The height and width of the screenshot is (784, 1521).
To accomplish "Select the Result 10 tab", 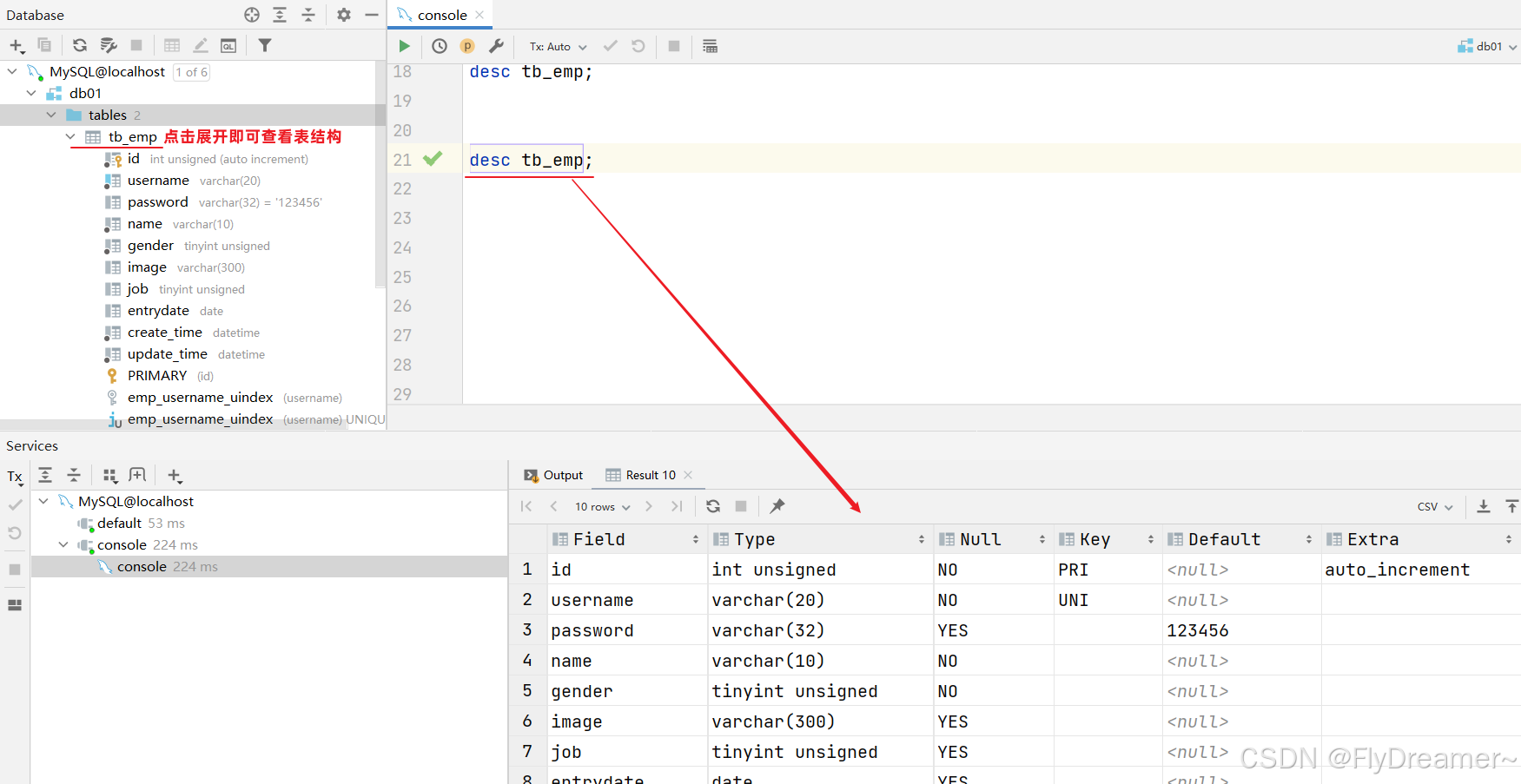I will click(x=641, y=475).
